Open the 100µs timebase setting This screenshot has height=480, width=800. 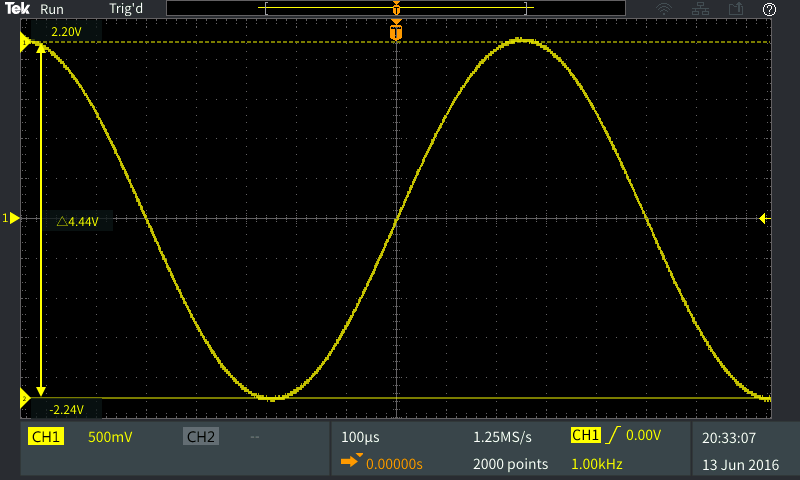click(x=361, y=437)
